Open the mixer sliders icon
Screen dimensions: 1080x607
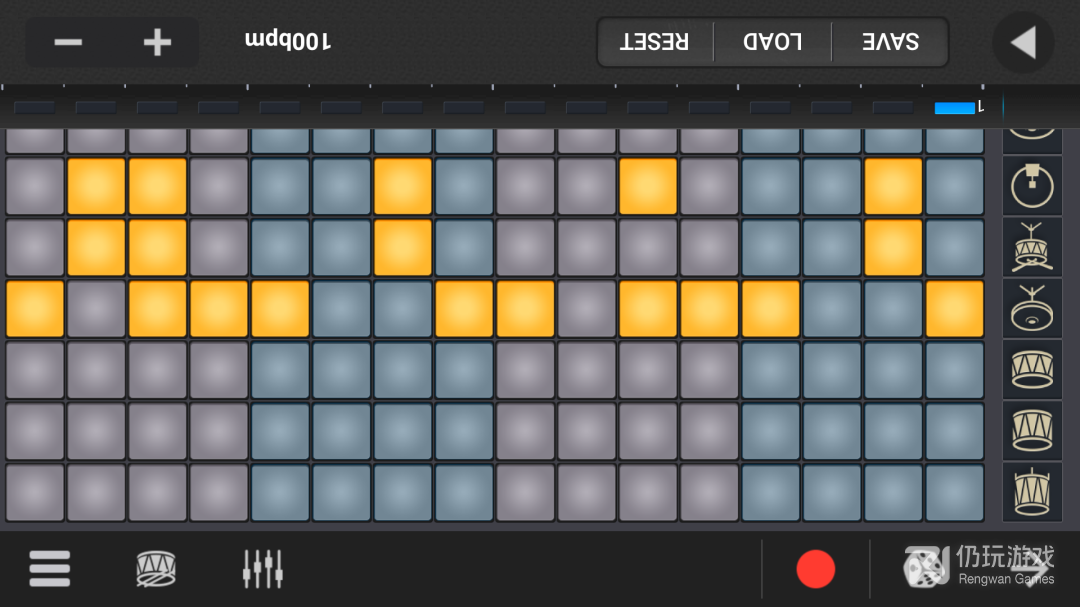(262, 569)
